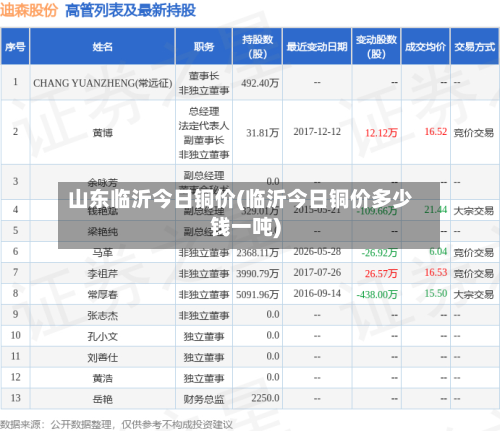This screenshot has width=500, height=431.
Task: Select the date 2017-07-26
Action: coord(317,272)
